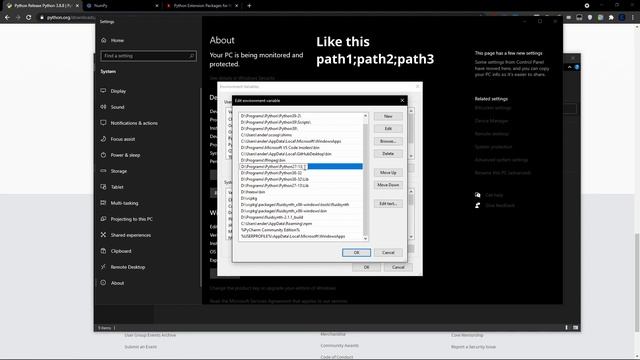
Task: Click the Delete button
Action: coord(388,154)
